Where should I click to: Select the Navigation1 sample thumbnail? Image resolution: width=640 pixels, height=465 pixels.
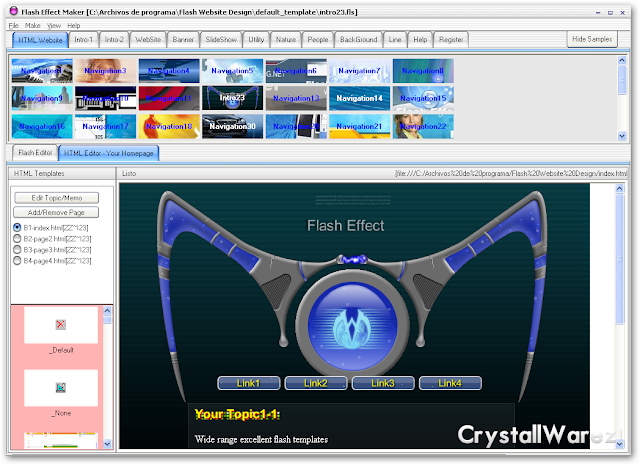click(x=42, y=71)
